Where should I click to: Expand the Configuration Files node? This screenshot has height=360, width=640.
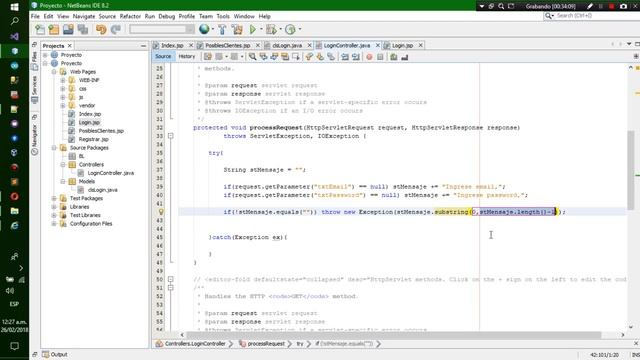[x=54, y=224]
